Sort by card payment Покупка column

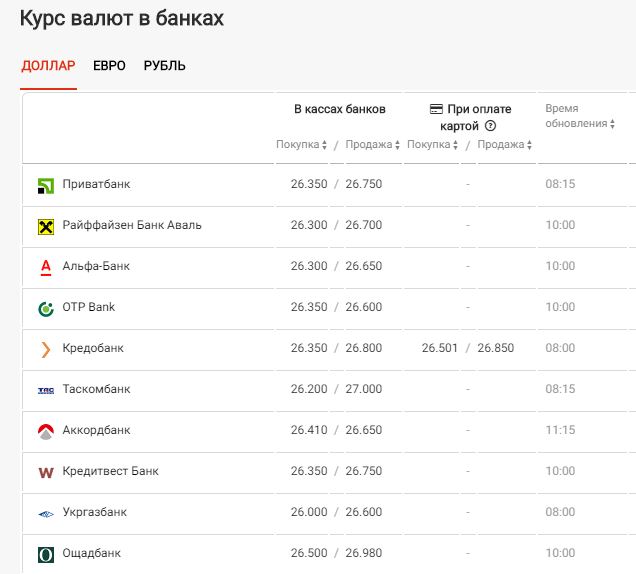click(x=432, y=144)
